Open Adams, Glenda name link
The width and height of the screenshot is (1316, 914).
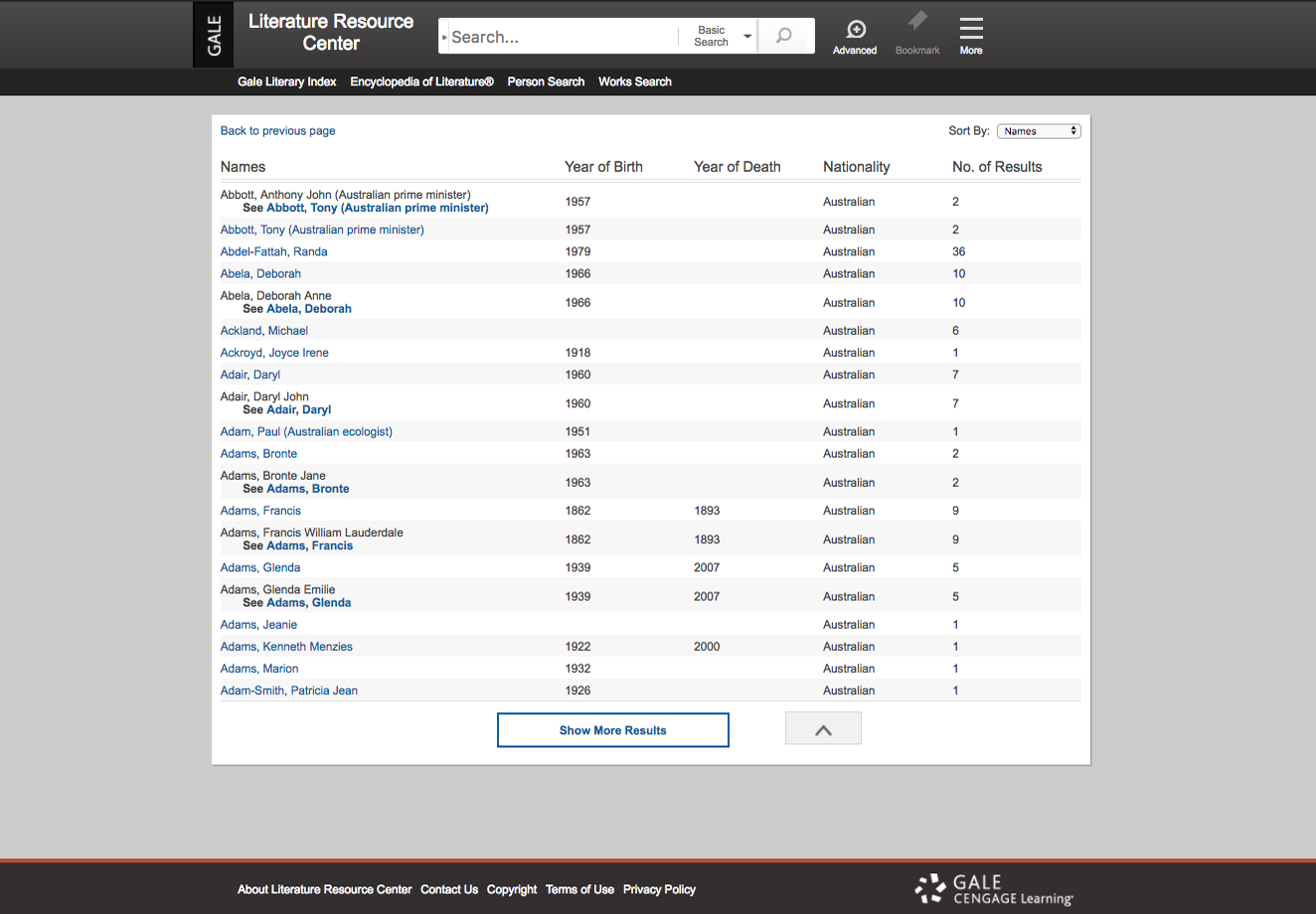[x=260, y=568]
